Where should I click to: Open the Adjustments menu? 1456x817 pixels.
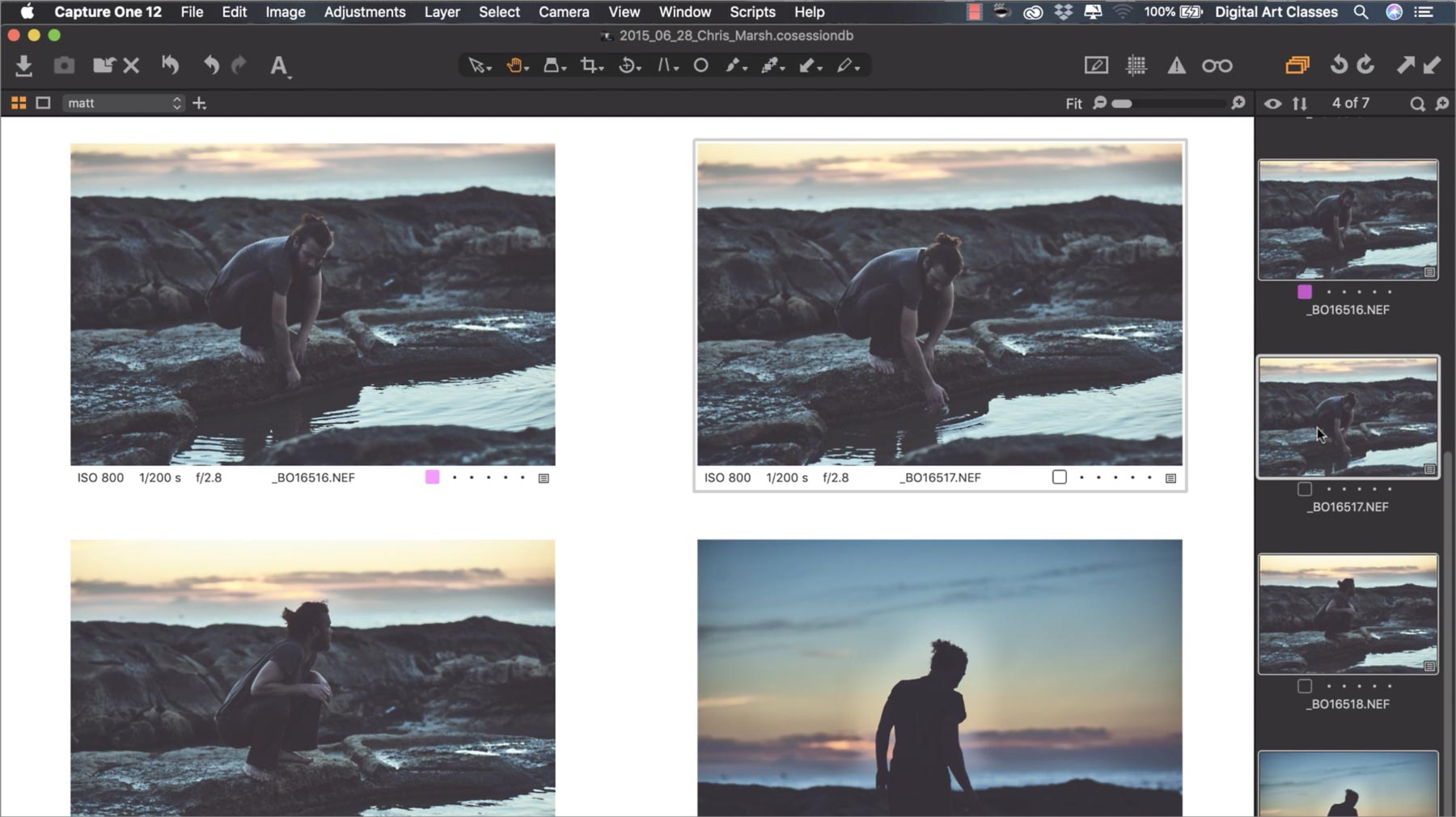(365, 12)
